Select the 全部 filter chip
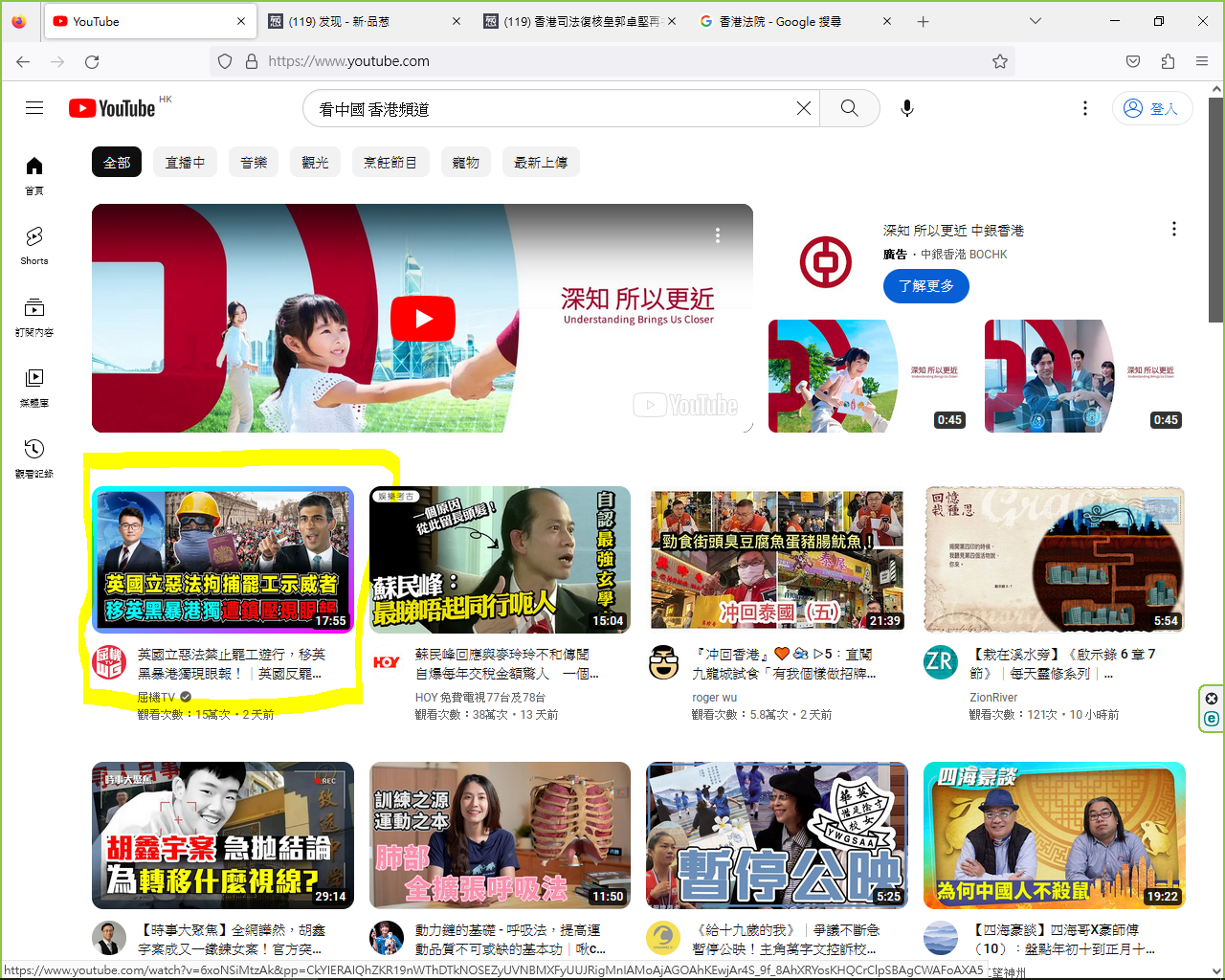This screenshot has height=980, width=1225. (117, 163)
